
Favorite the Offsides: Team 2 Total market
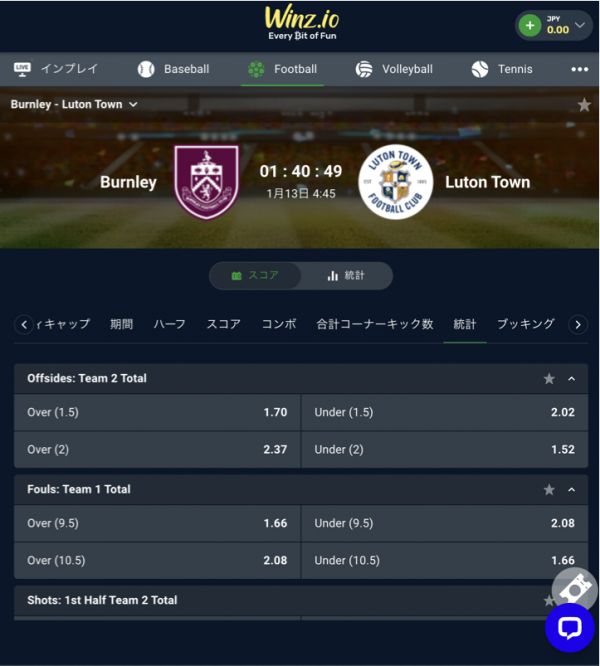(x=549, y=378)
